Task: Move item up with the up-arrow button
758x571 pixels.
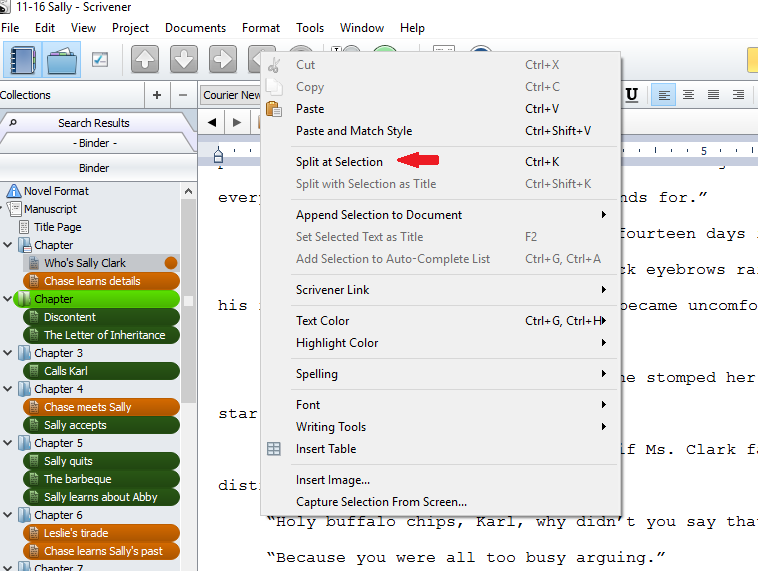Action: click(x=145, y=59)
